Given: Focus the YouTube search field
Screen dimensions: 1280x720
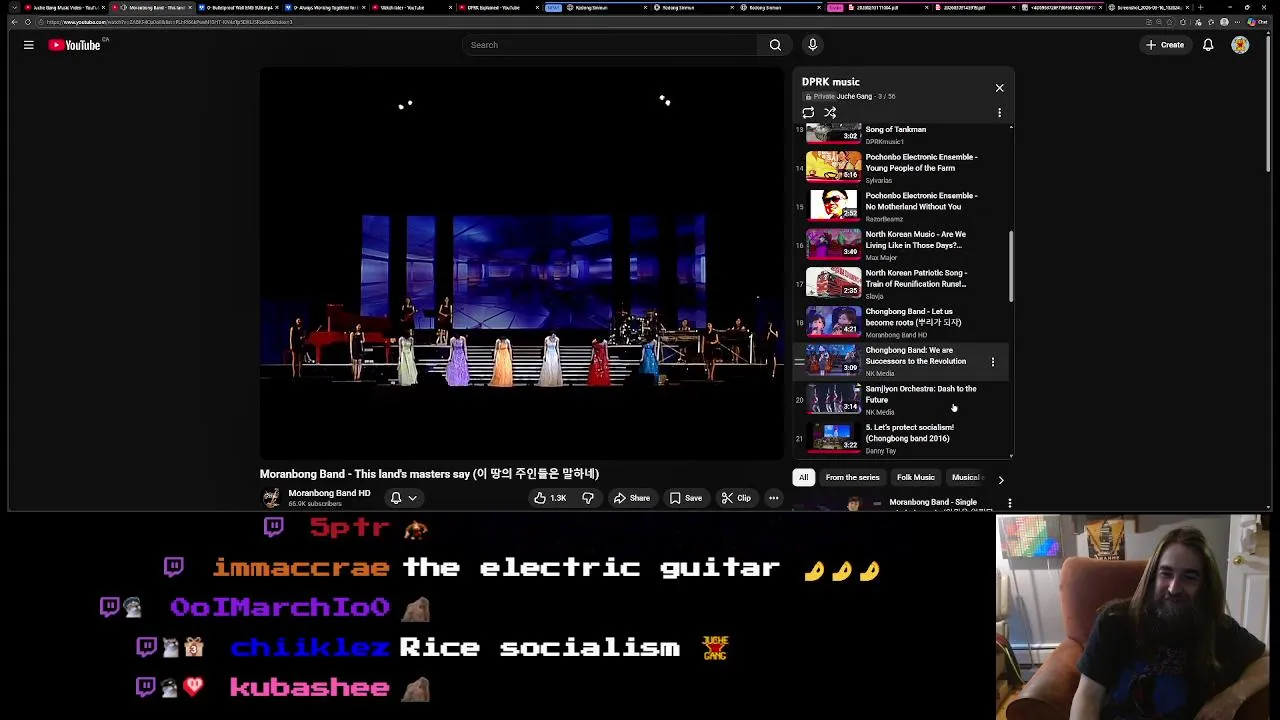Looking at the screenshot, I should (x=610, y=45).
